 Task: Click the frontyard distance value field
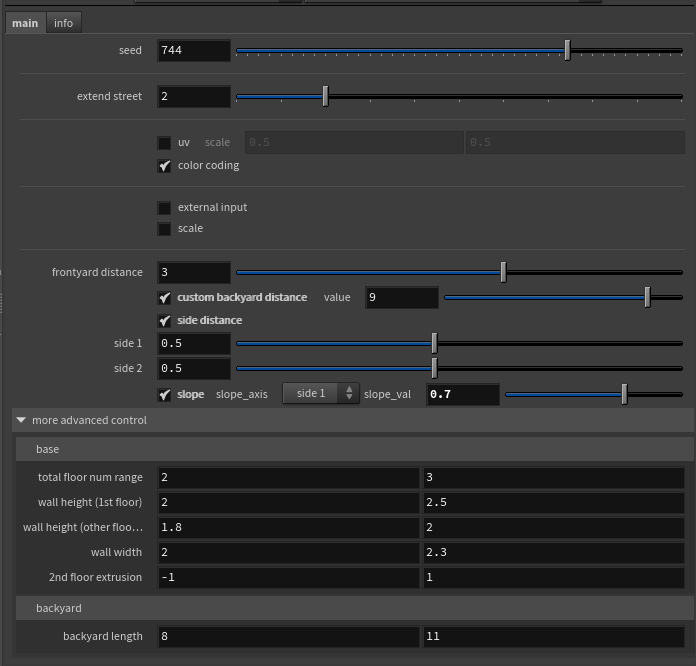point(194,273)
